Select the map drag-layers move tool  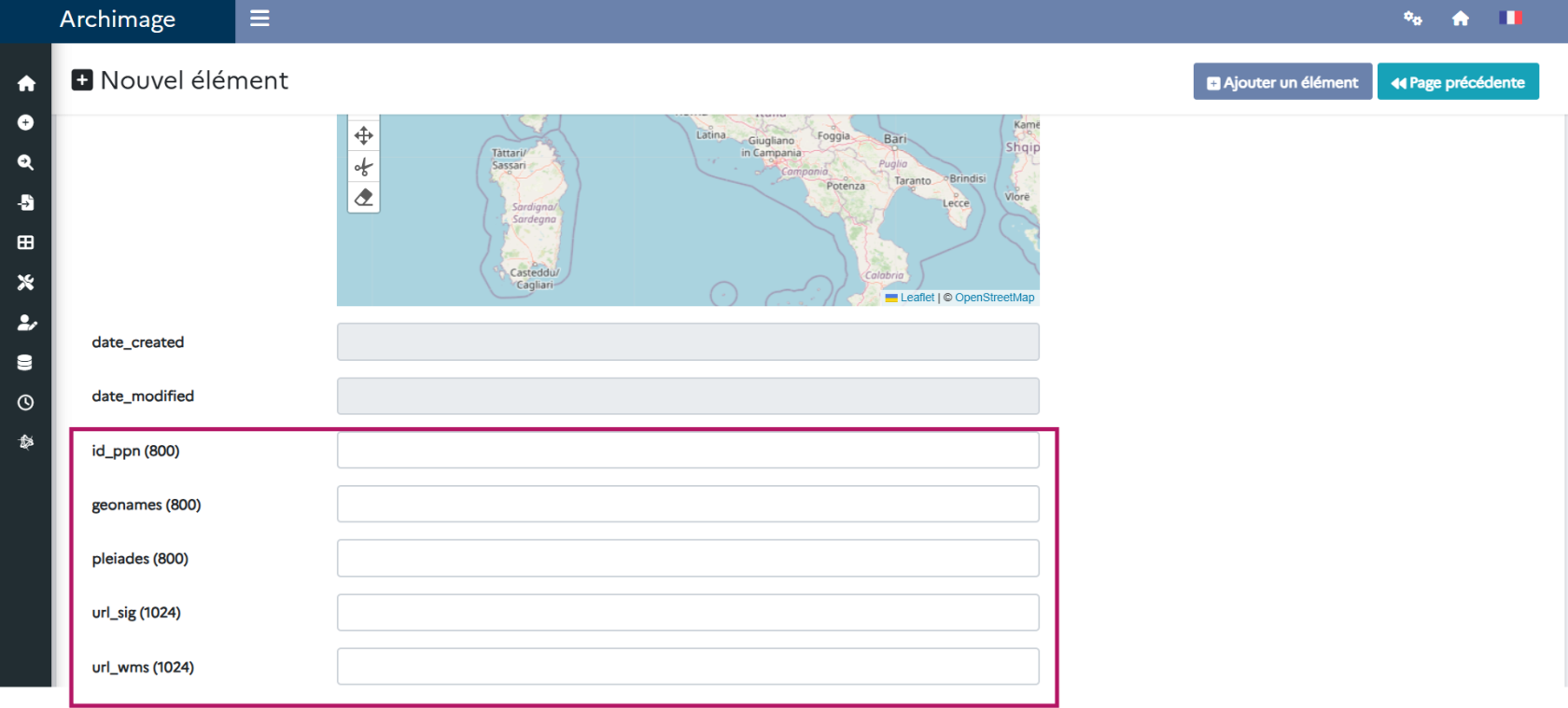pos(364,136)
